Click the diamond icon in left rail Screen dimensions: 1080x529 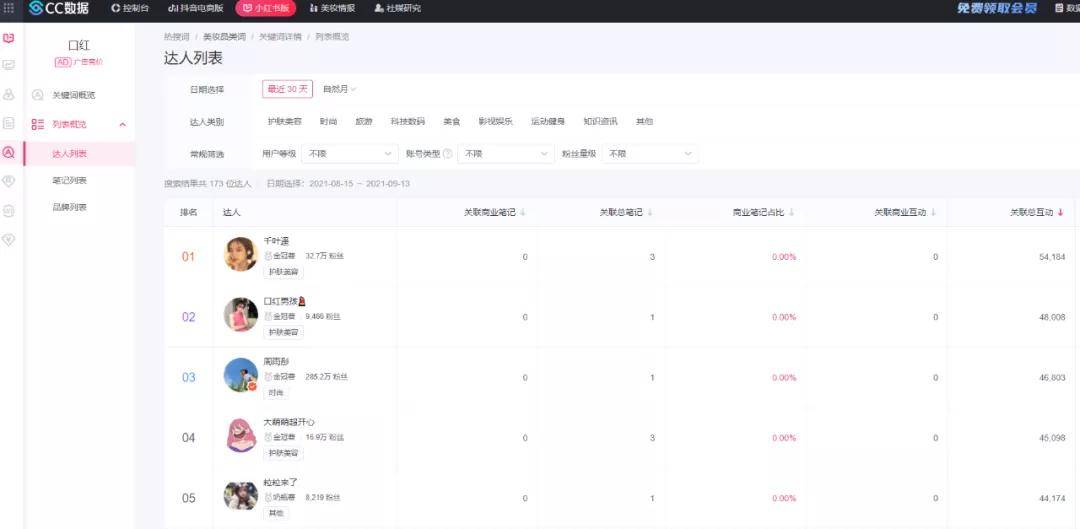click(x=9, y=240)
